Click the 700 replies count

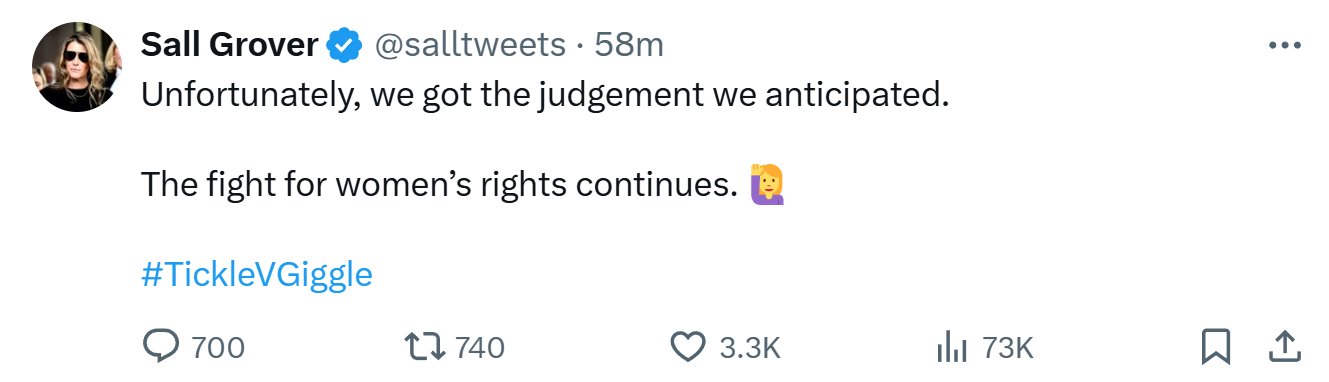coord(217,348)
